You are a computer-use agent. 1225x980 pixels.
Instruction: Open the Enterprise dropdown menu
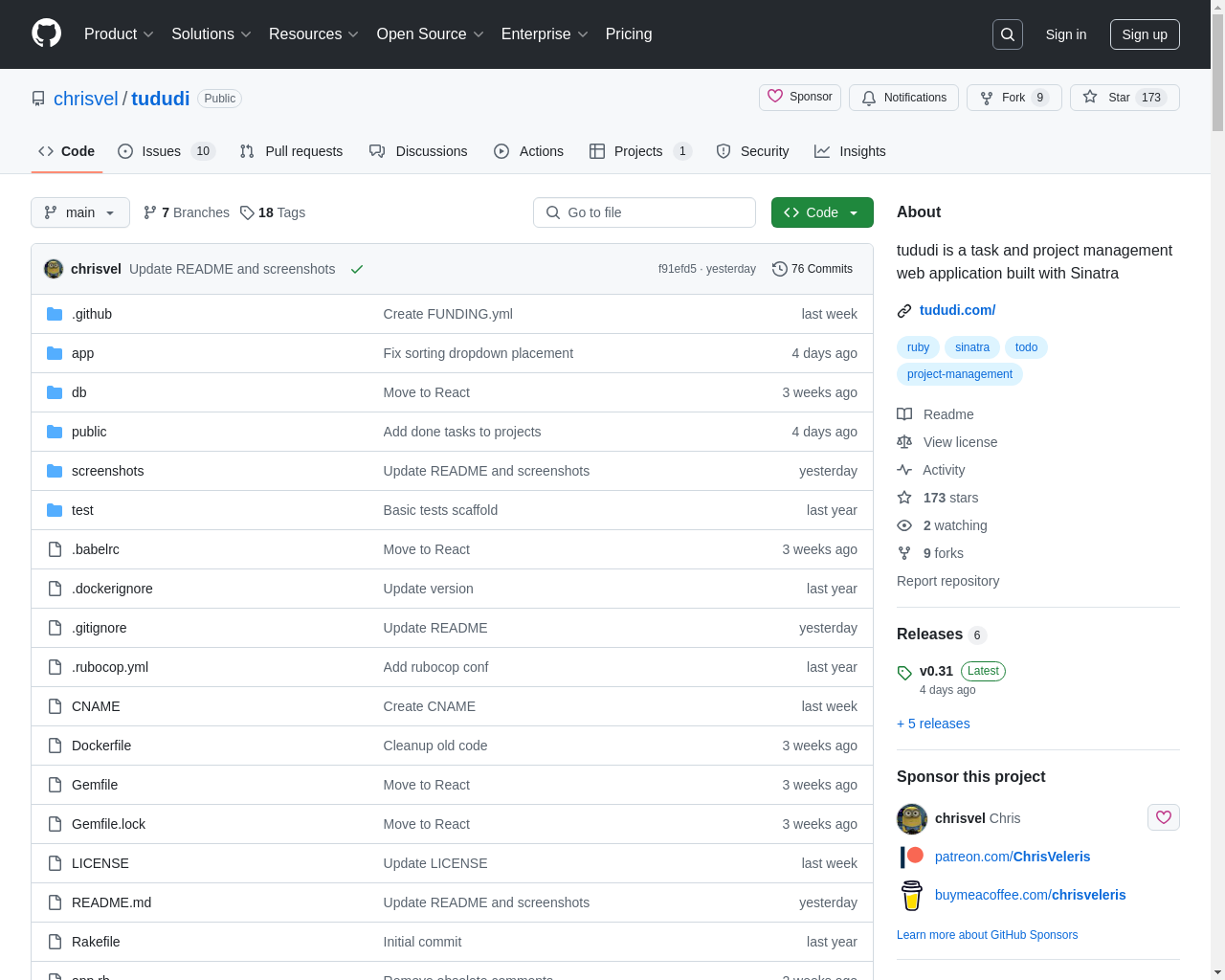[x=545, y=34]
